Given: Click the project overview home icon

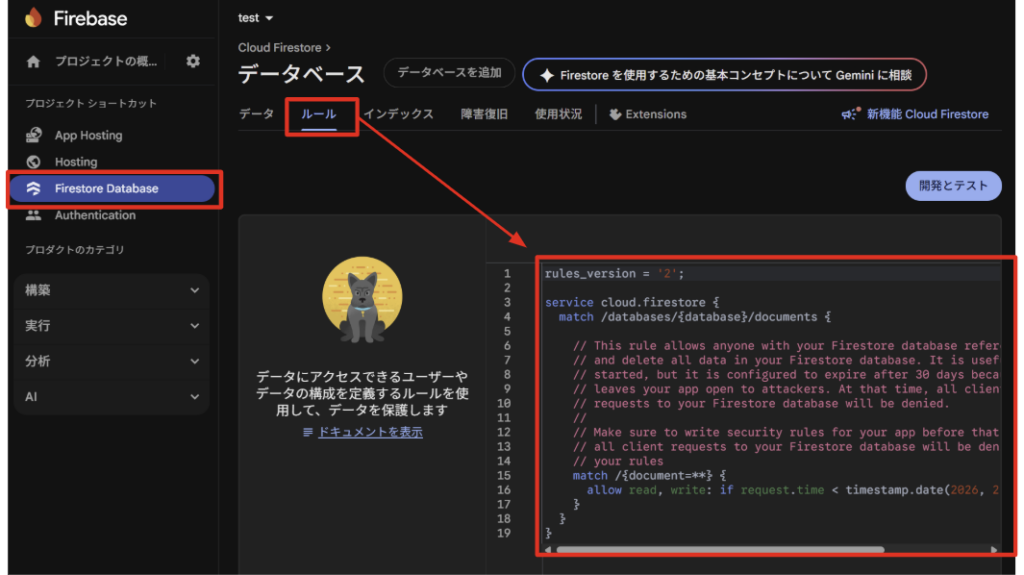Looking at the screenshot, I should pyautogui.click(x=34, y=62).
